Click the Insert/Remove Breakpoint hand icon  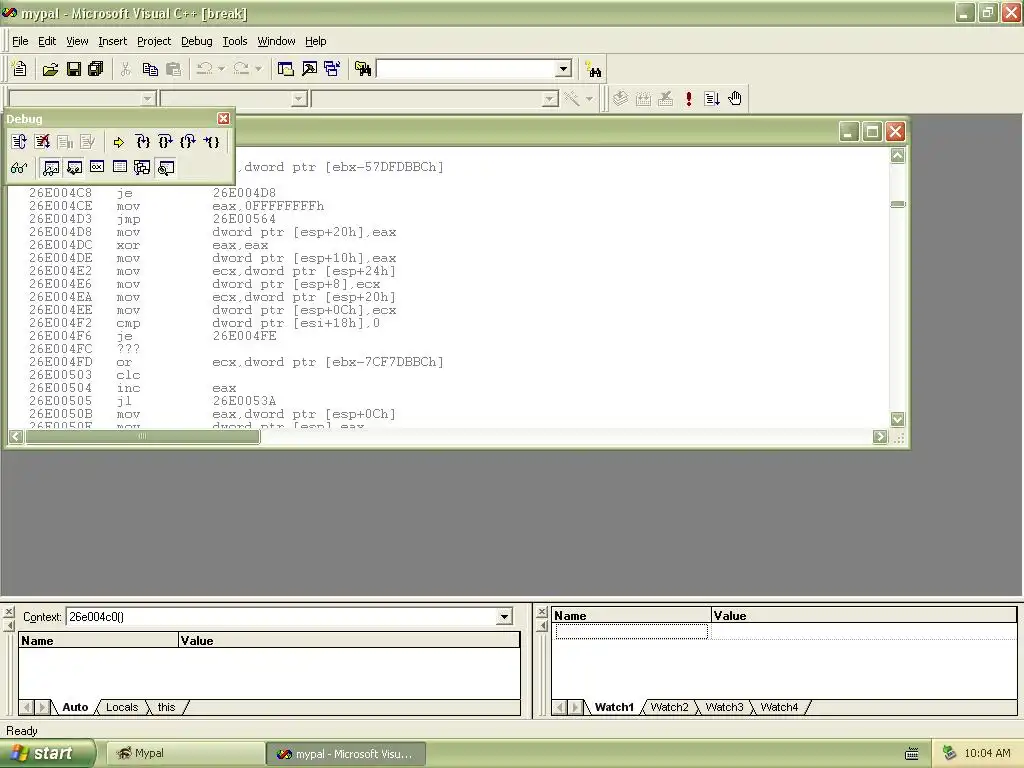pos(735,99)
